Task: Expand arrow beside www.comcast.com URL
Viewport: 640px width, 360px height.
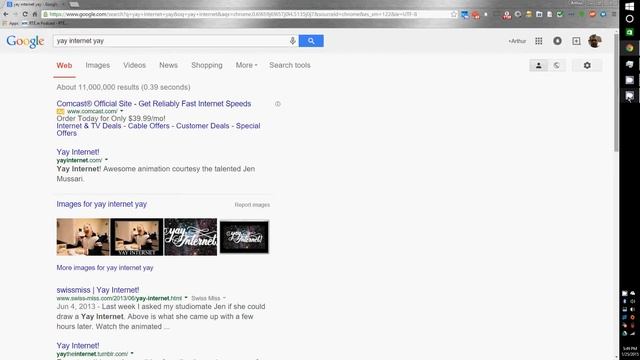Action: pos(121,111)
